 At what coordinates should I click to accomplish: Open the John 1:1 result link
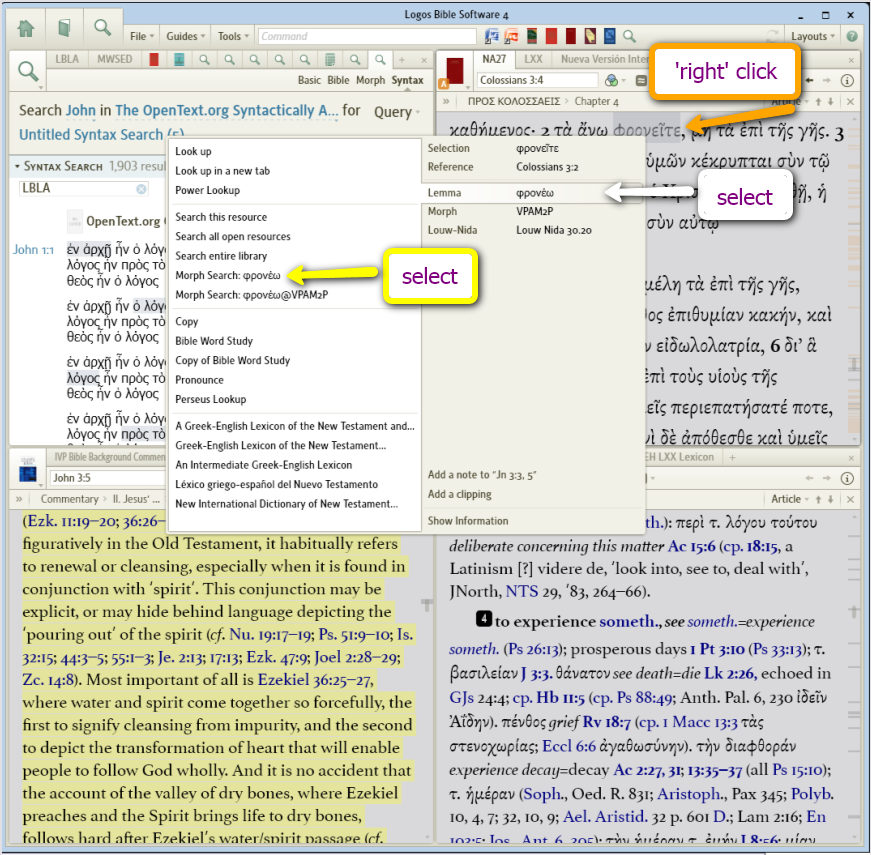click(33, 250)
